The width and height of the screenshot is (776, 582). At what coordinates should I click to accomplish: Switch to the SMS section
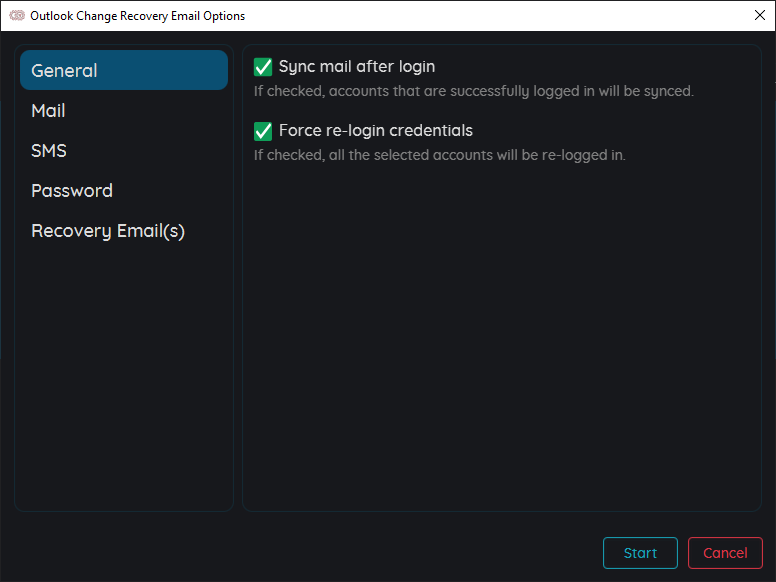pyautogui.click(x=124, y=150)
